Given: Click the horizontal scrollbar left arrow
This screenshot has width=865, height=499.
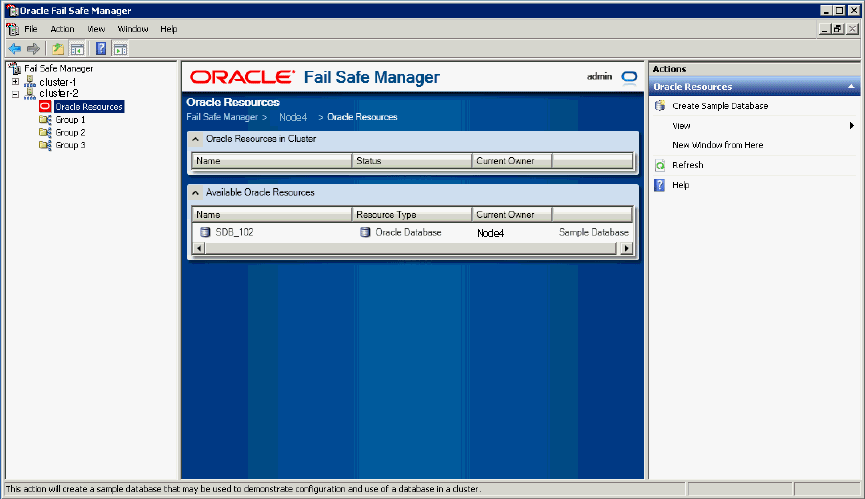Looking at the screenshot, I should click(199, 248).
